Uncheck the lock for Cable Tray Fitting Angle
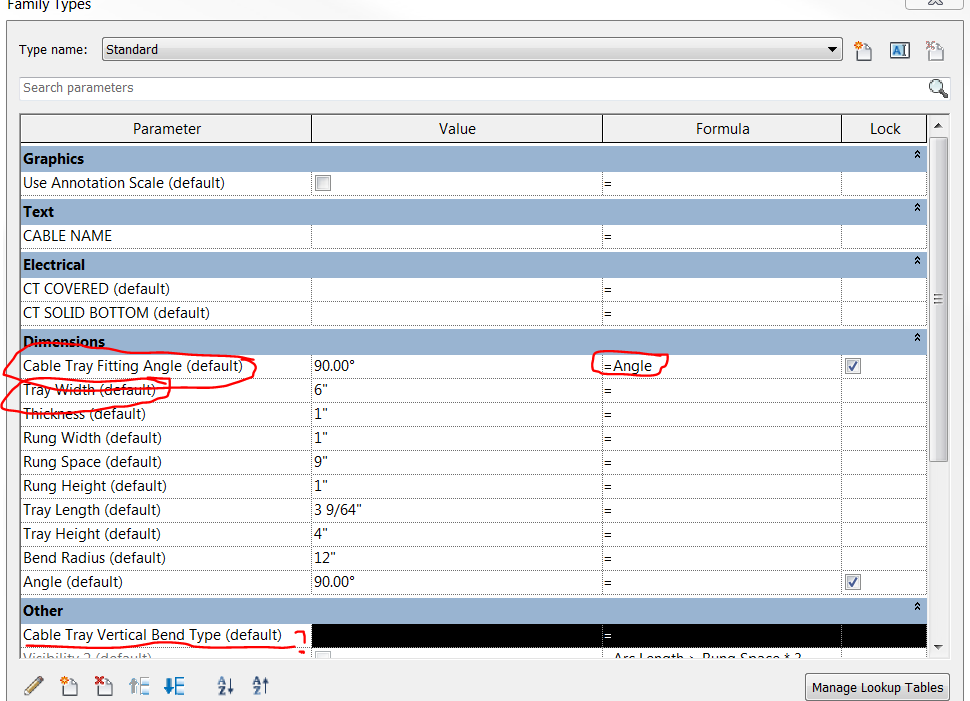Screen dimensions: 970x701 tap(853, 366)
